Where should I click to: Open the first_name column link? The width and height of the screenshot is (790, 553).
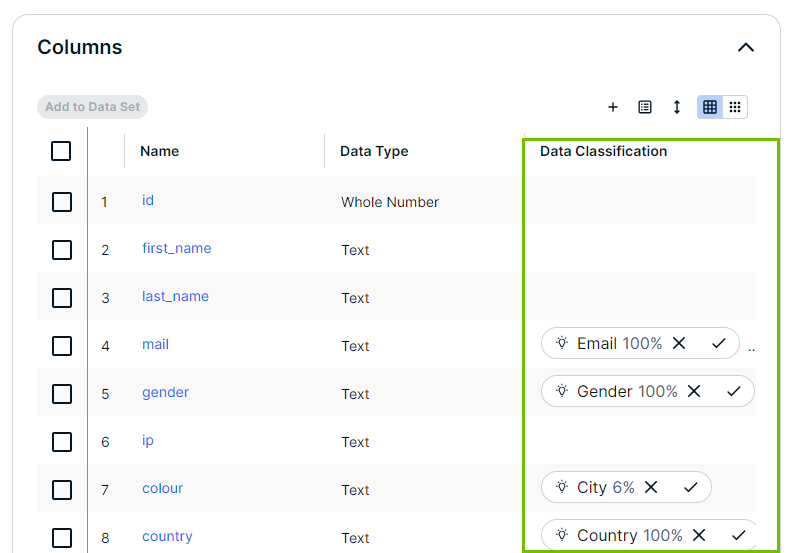point(176,248)
